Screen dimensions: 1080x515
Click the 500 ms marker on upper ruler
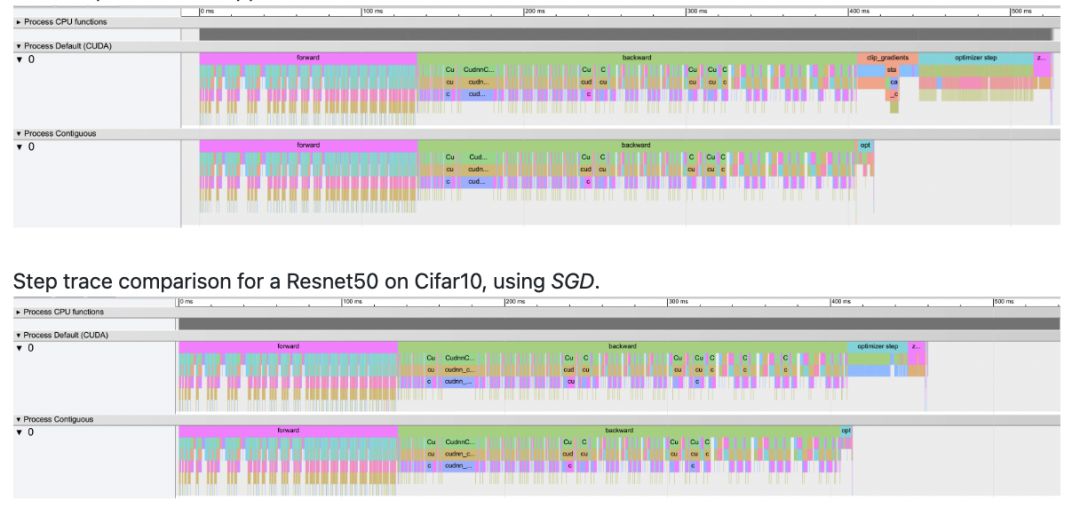click(1021, 11)
